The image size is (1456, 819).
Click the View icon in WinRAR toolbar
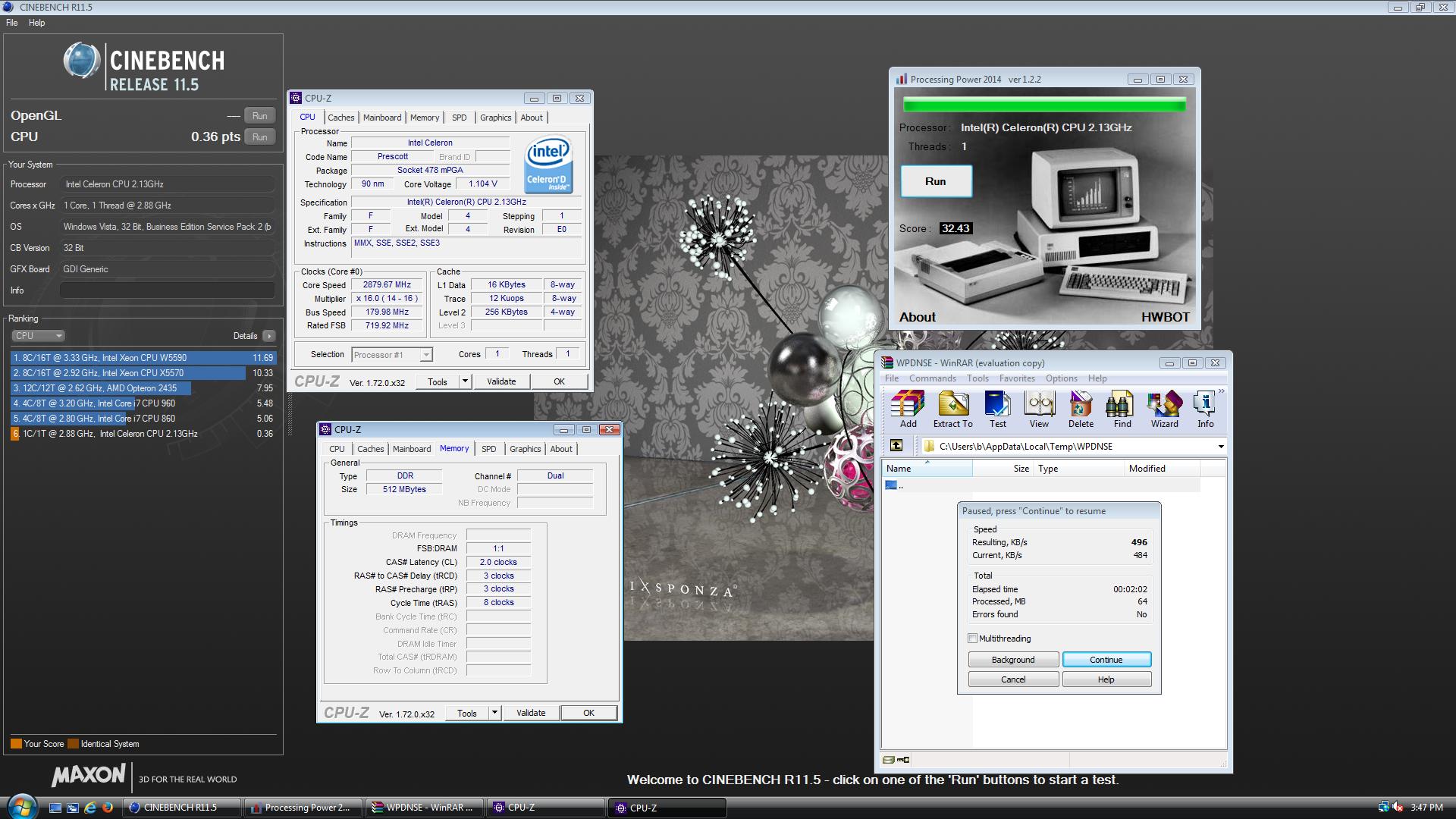point(1039,409)
